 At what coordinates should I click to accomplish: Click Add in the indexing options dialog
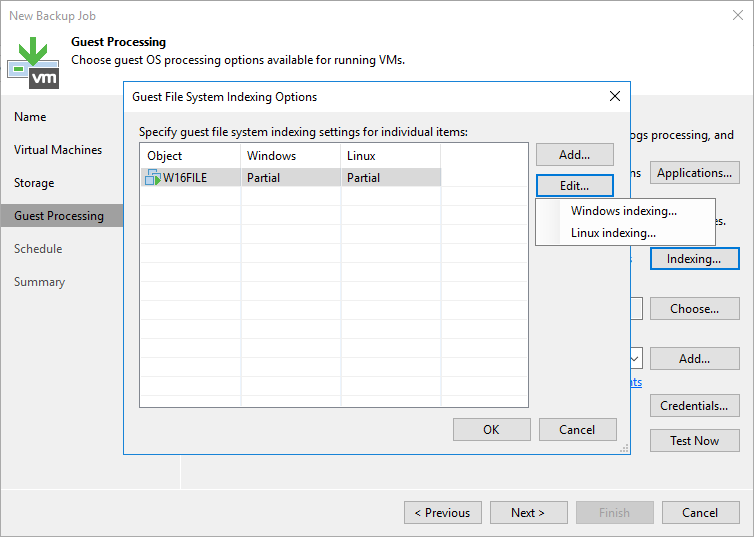click(x=574, y=155)
